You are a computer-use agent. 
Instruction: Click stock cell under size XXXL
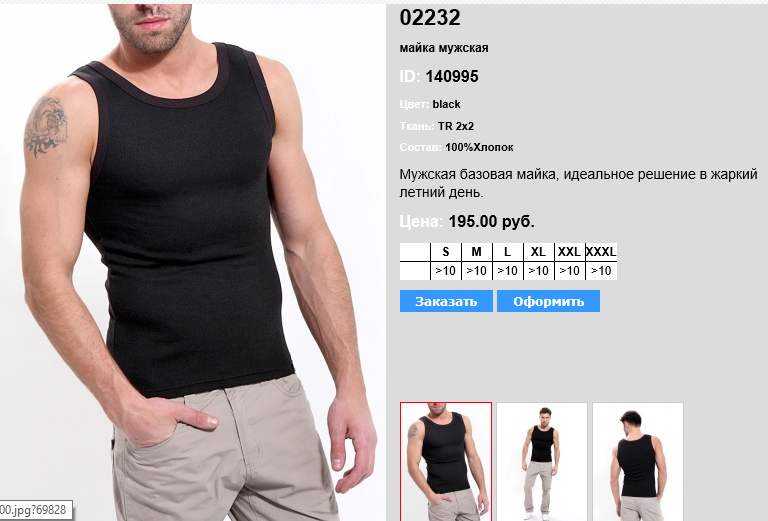(601, 271)
